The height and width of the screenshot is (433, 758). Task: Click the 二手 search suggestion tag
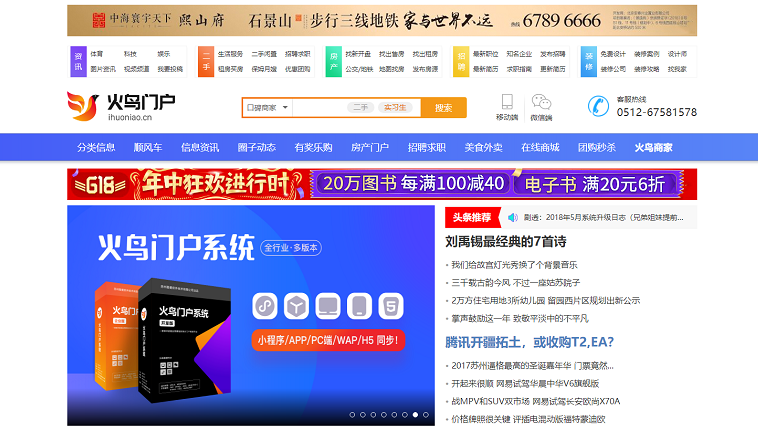tap(361, 107)
